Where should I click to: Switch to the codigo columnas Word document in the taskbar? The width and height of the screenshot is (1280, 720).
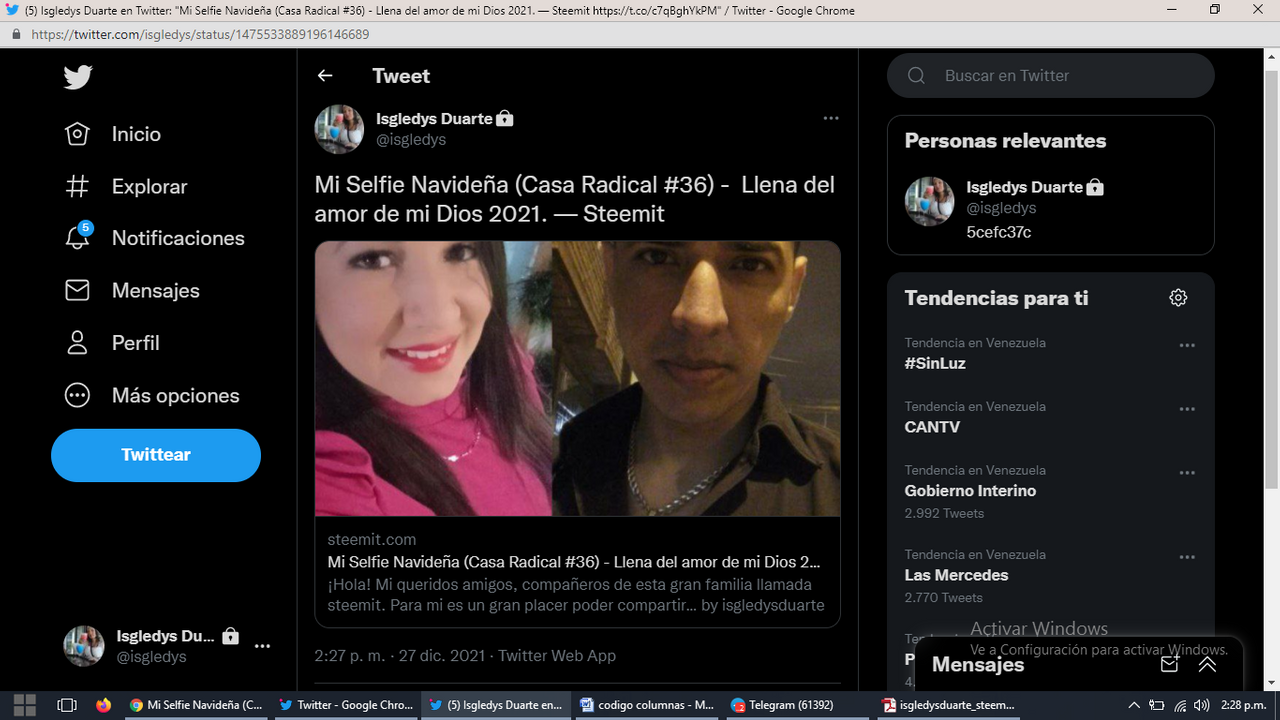point(646,705)
